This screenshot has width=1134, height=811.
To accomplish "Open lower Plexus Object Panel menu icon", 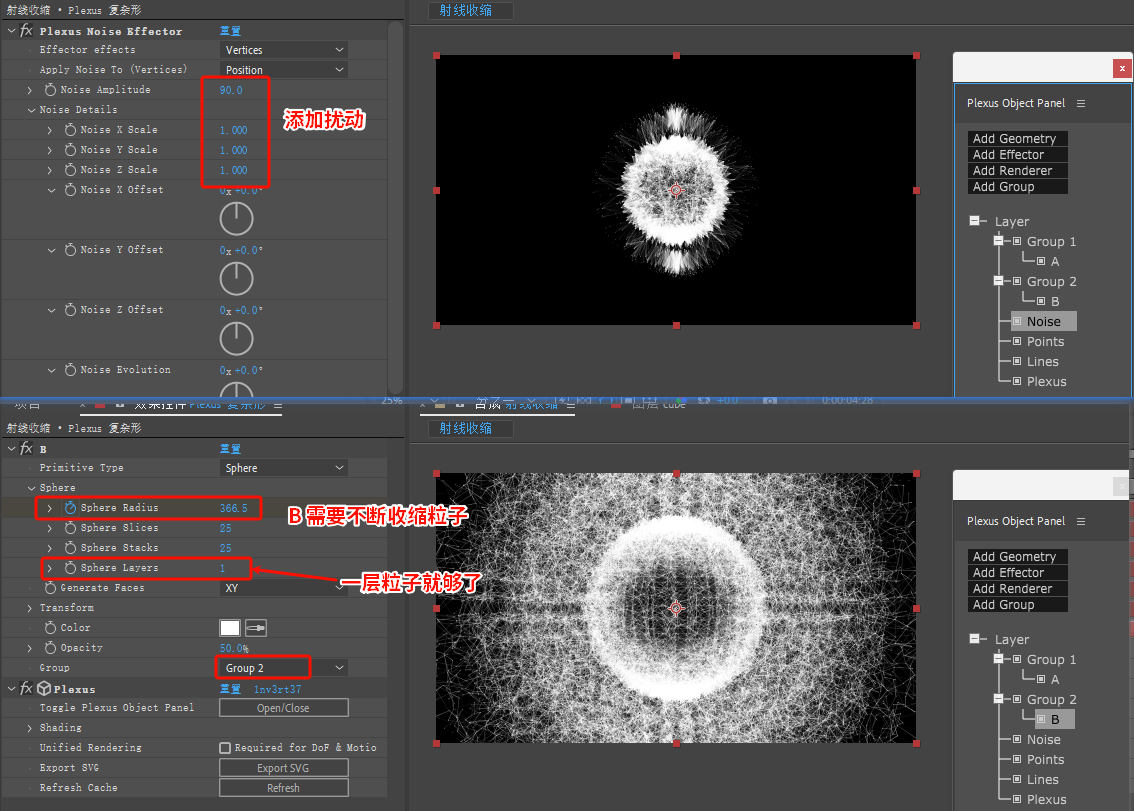I will click(x=1081, y=522).
